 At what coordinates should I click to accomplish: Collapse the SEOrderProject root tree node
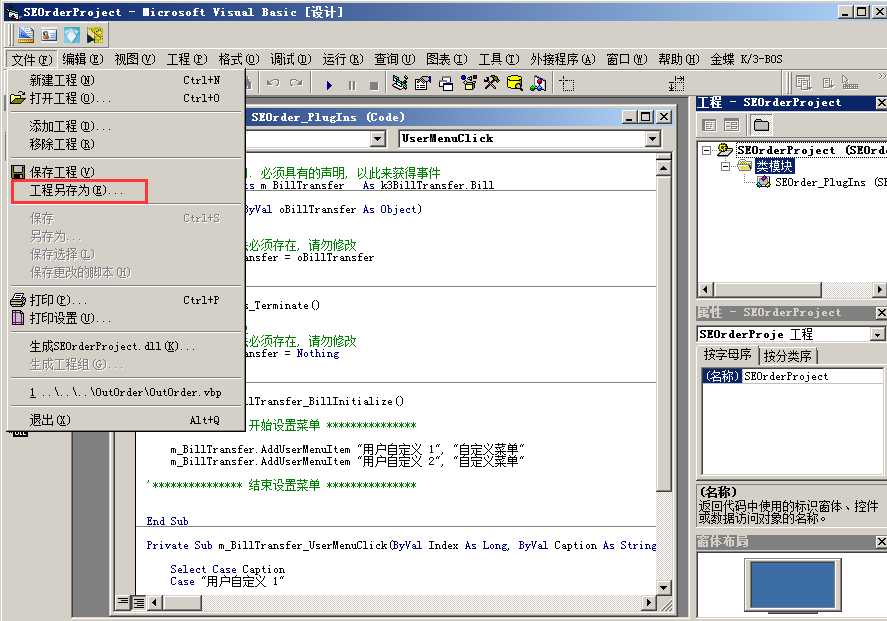click(x=706, y=150)
